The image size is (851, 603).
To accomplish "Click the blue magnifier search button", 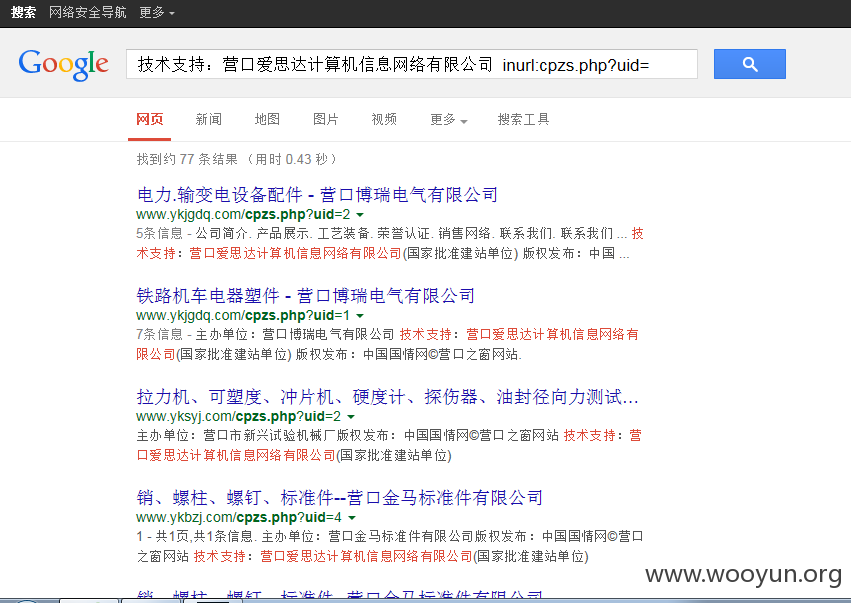I will tap(750, 64).
